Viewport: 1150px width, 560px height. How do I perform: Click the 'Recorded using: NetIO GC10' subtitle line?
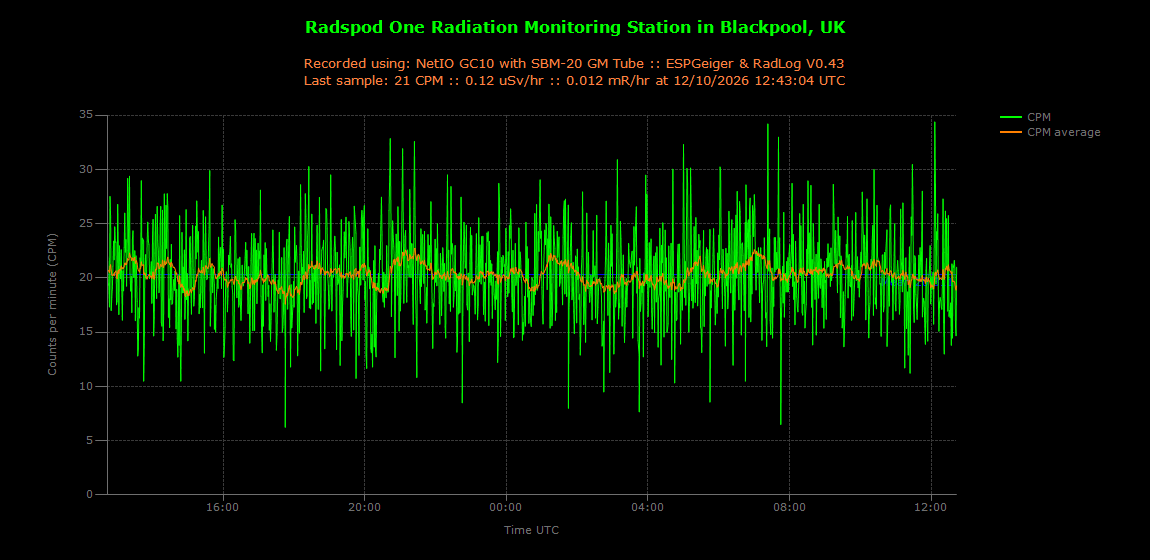[x=574, y=64]
